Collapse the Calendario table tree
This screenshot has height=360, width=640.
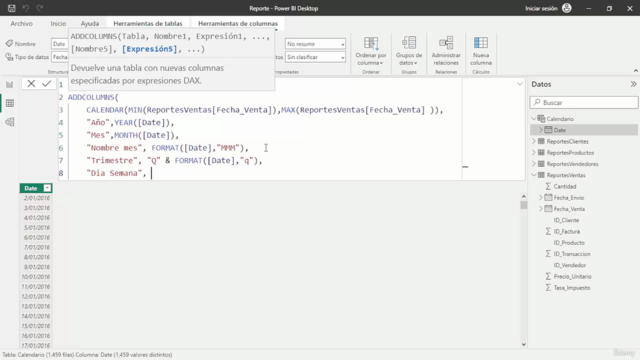534,119
